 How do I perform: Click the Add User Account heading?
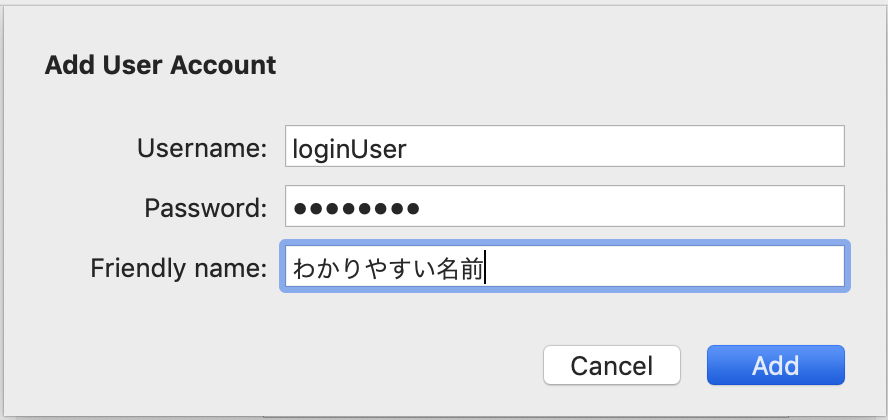click(x=160, y=65)
